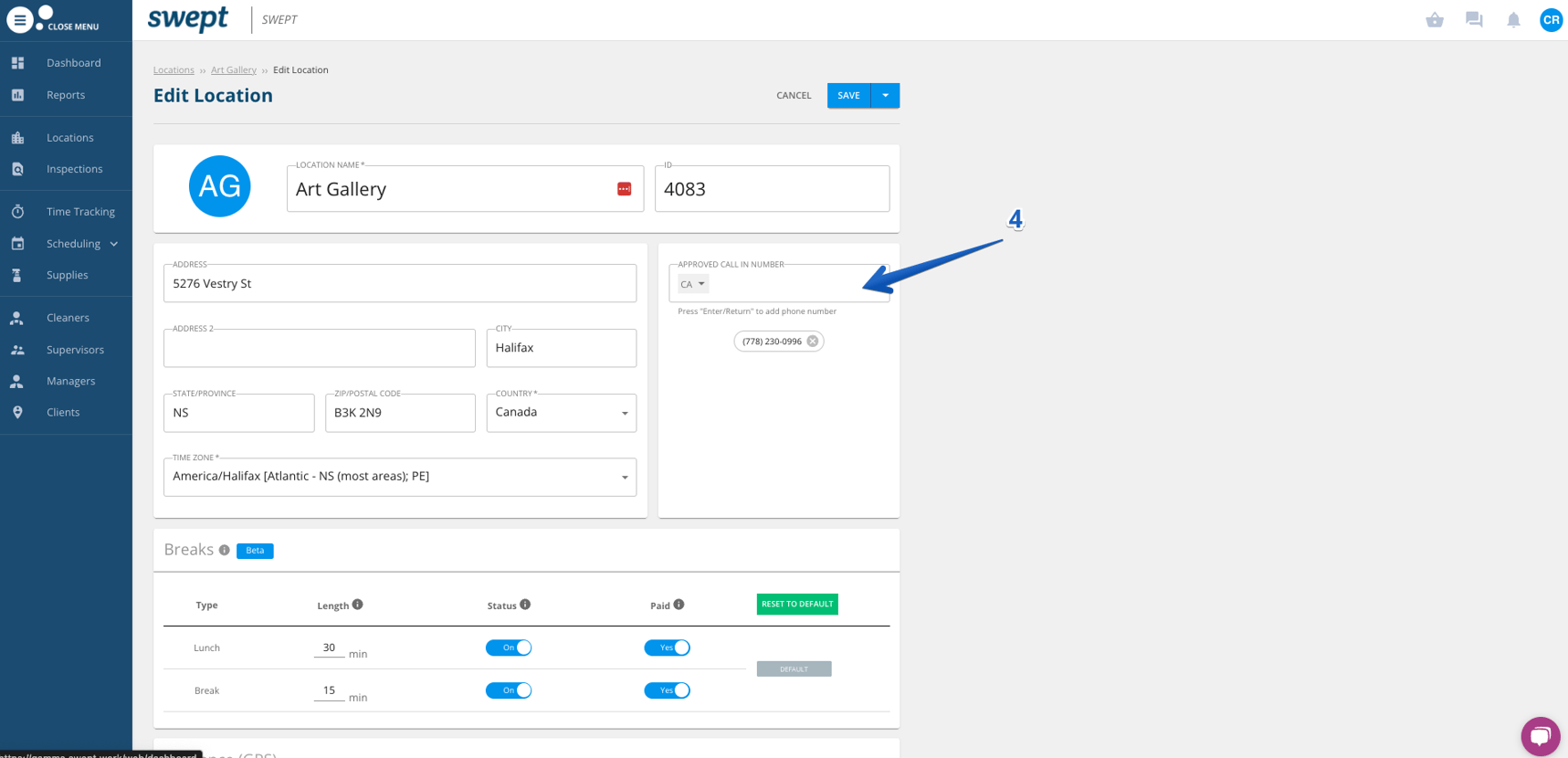Toggle the Lunch break Paid switch
The image size is (1568, 758).
667,647
